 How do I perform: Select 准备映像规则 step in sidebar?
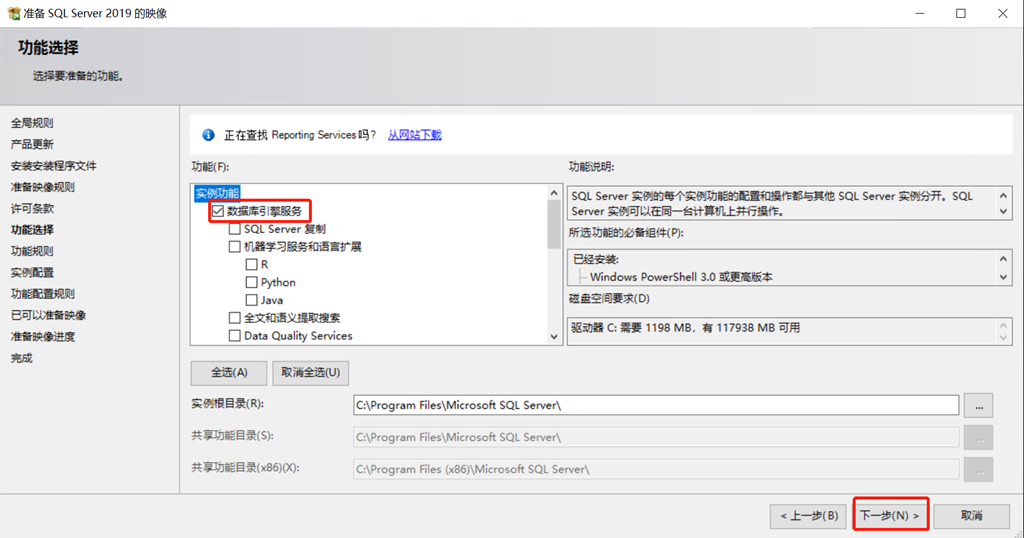click(42, 187)
